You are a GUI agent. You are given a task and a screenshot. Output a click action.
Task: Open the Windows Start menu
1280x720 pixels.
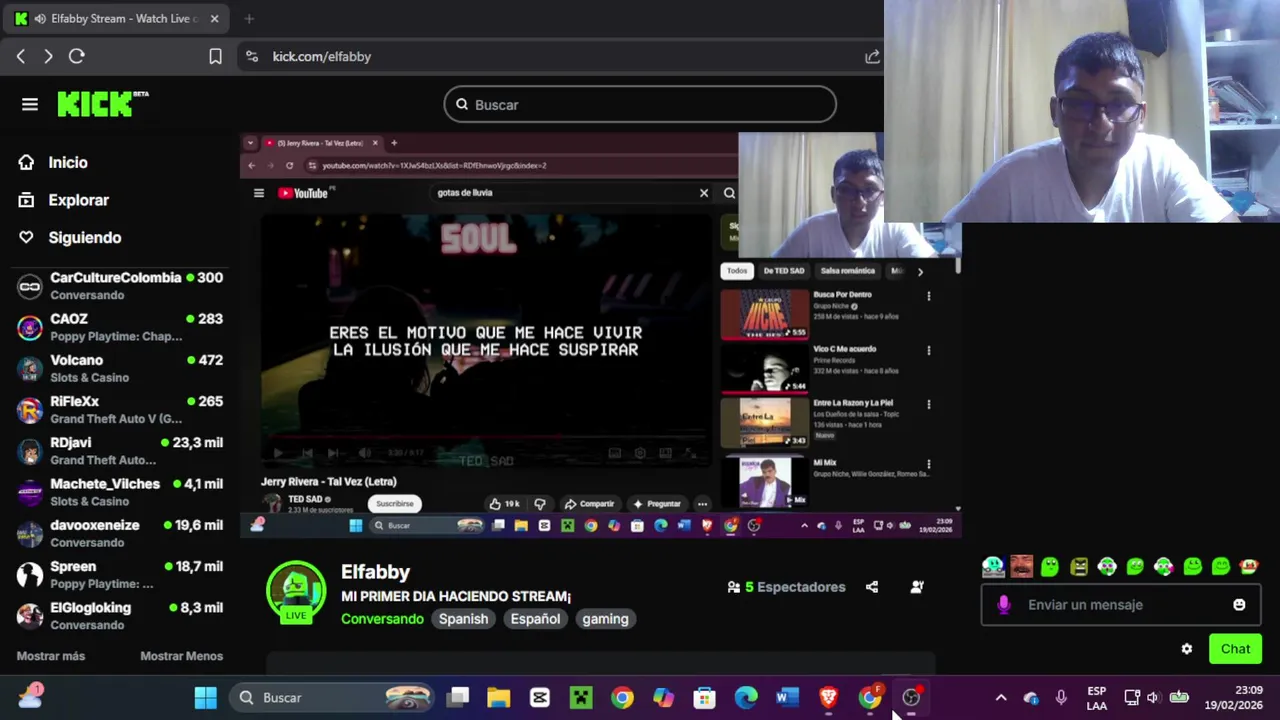205,697
